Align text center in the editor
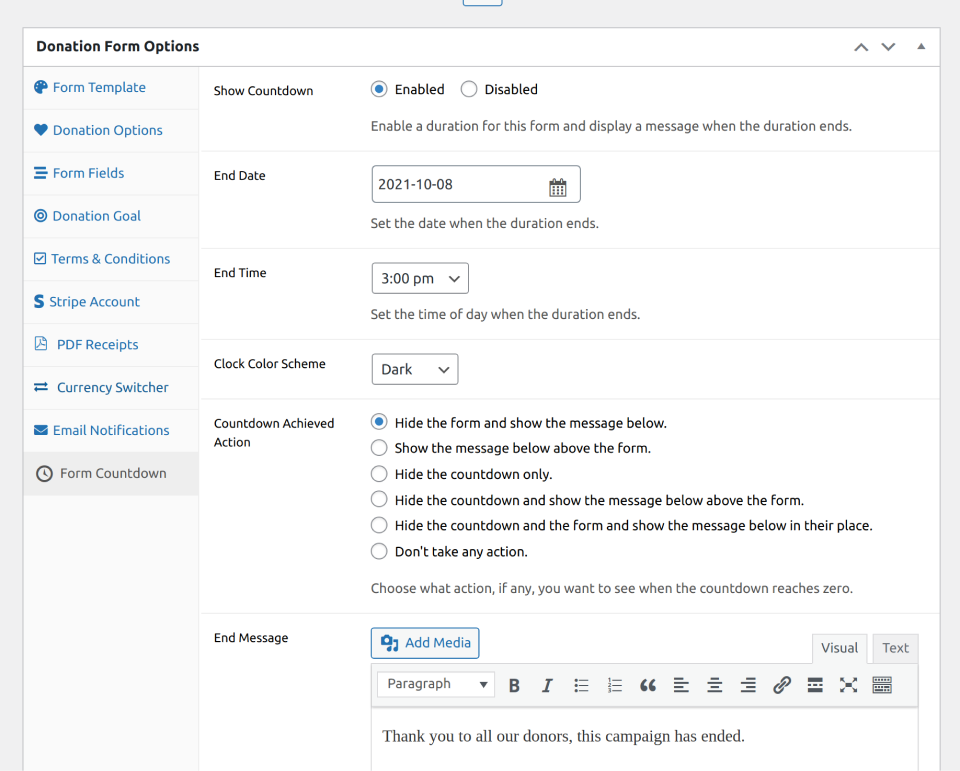 coord(714,685)
